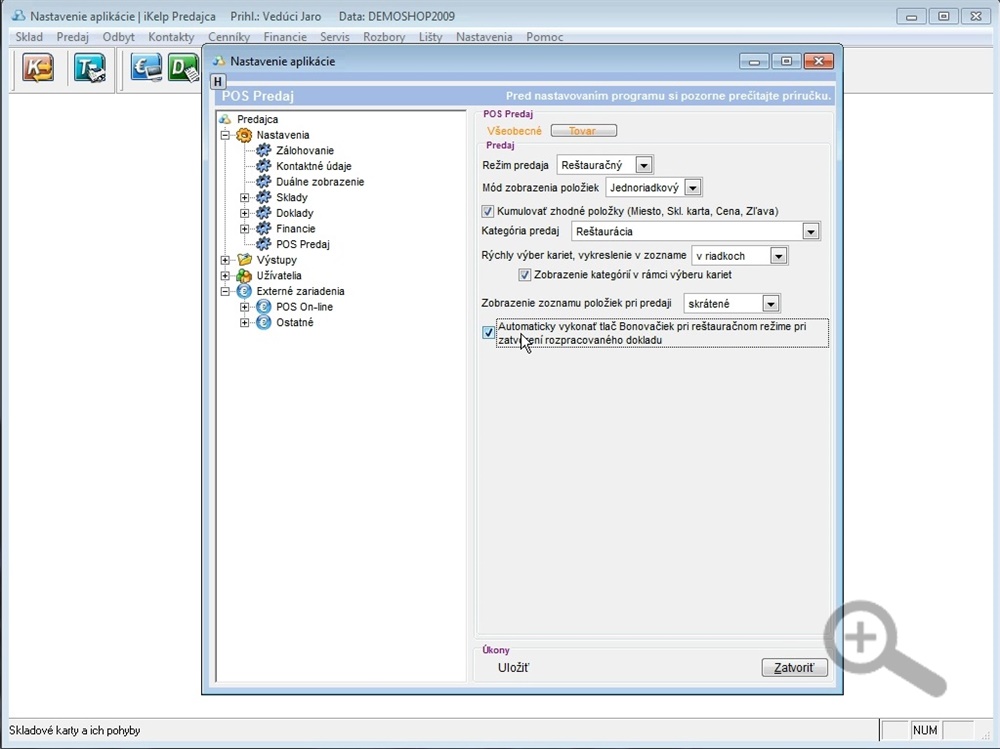The image size is (1000, 749).
Task: Select the Výstupy folder icon in tree
Action: tap(245, 260)
